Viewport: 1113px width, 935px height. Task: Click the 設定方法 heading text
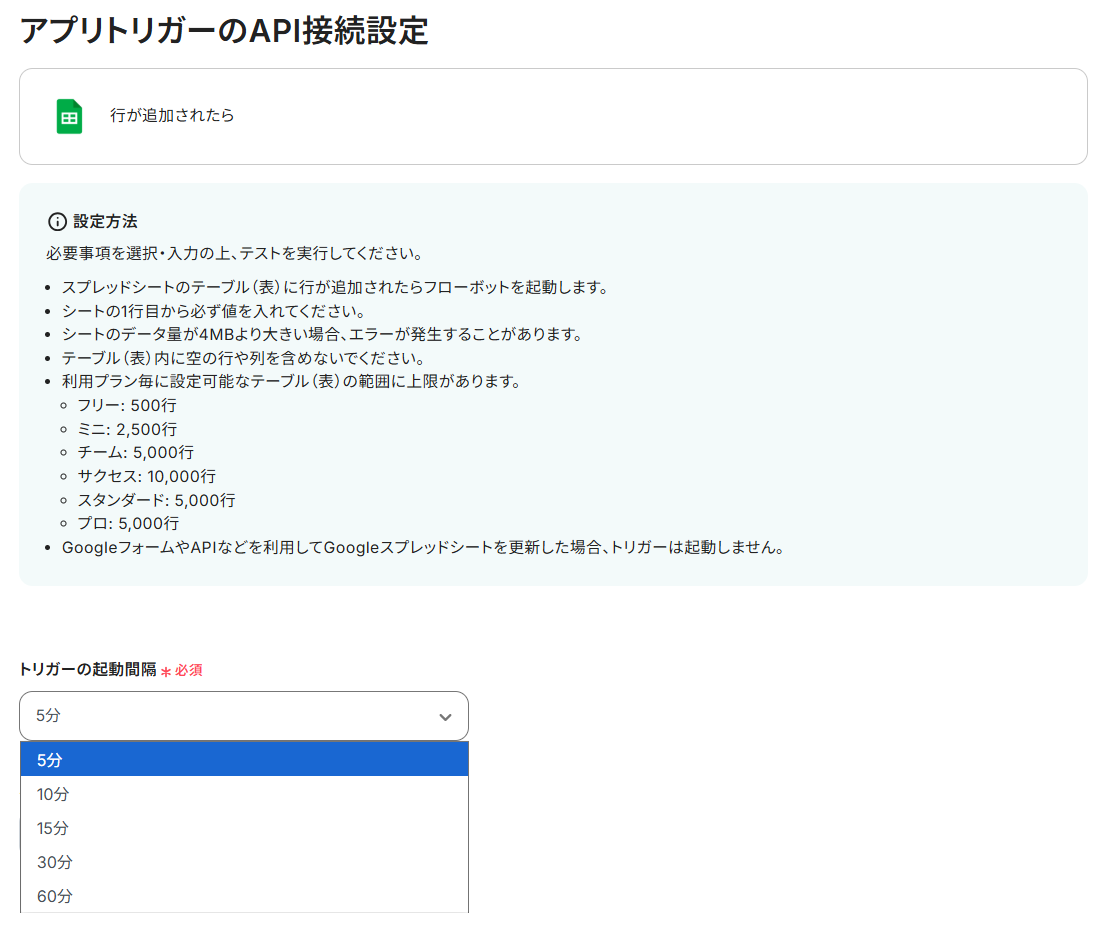105,222
